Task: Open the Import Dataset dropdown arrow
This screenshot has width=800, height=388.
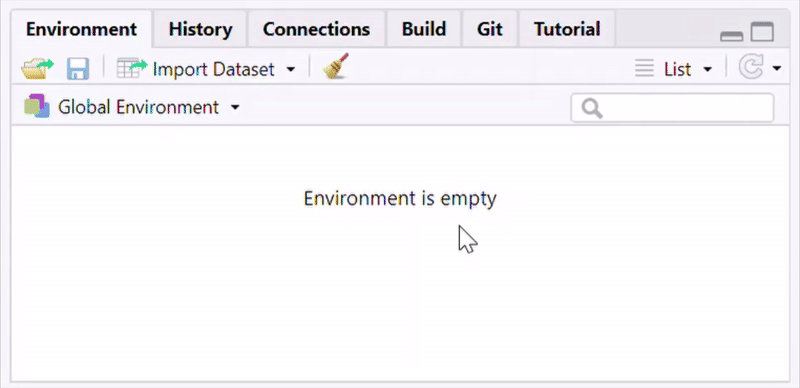Action: (x=290, y=69)
